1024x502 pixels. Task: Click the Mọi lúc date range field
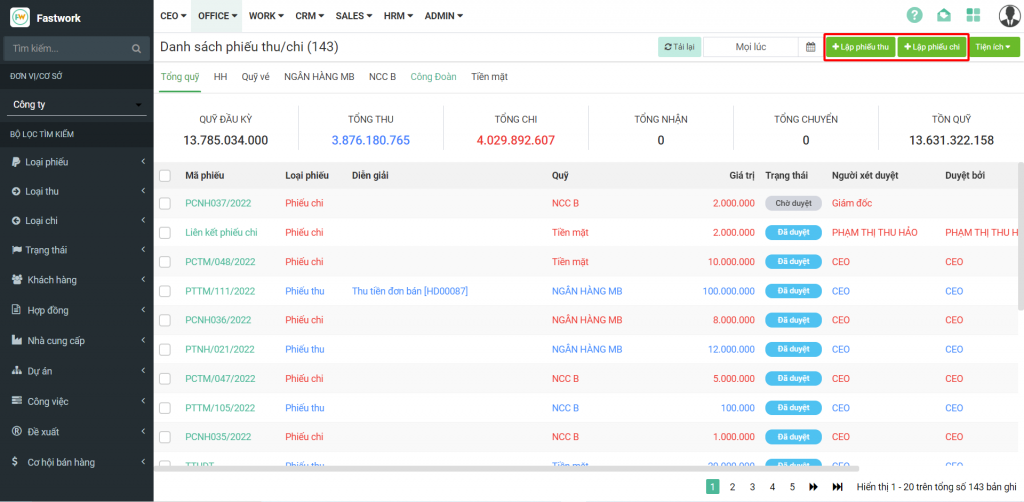(750, 47)
